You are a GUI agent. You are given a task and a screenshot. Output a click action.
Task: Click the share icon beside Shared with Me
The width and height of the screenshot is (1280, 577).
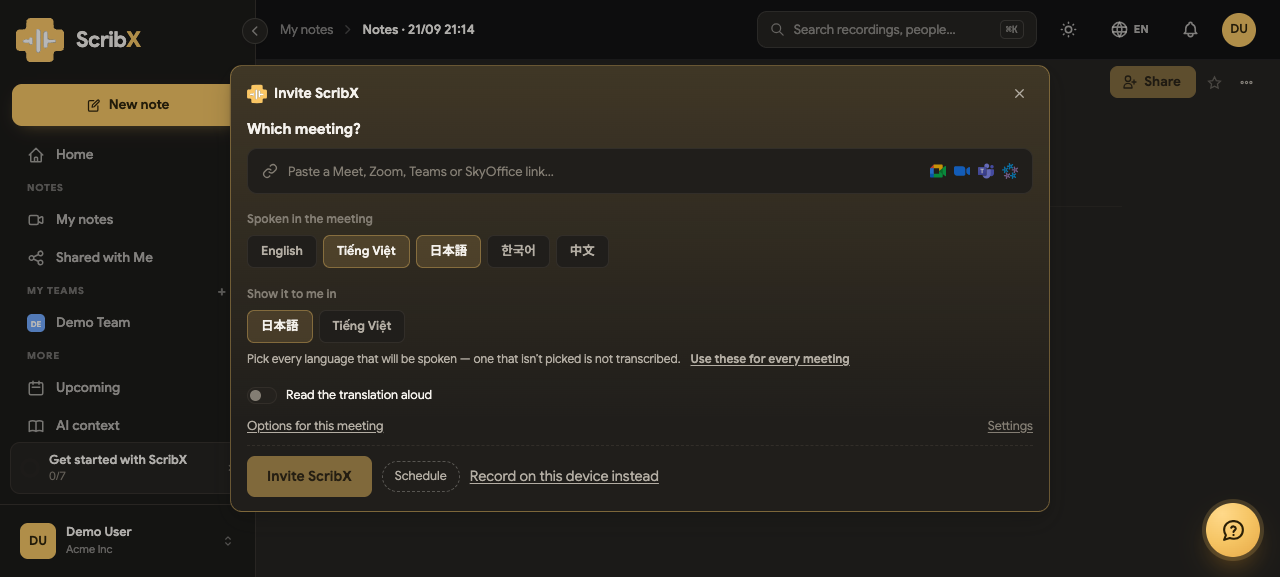(x=36, y=258)
